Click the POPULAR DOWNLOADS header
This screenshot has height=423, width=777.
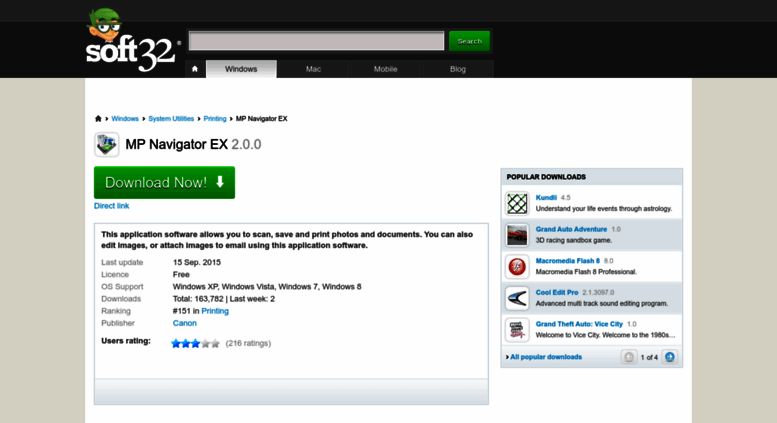click(546, 177)
